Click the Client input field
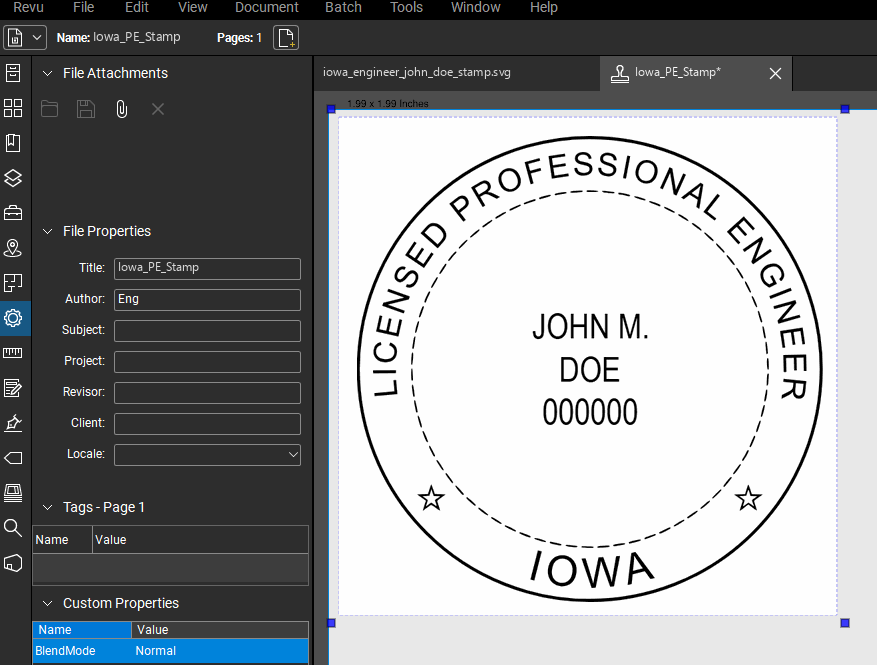This screenshot has width=877, height=665. tap(208, 424)
